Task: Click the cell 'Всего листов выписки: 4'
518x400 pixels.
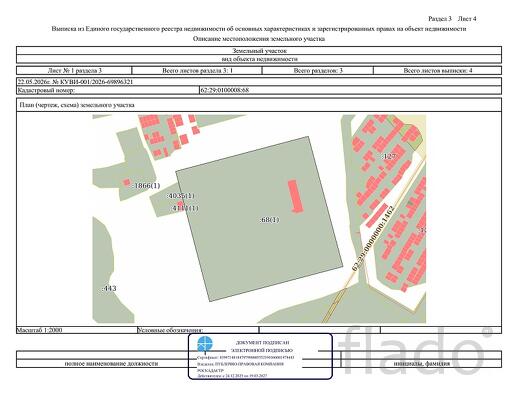Action: [x=438, y=70]
